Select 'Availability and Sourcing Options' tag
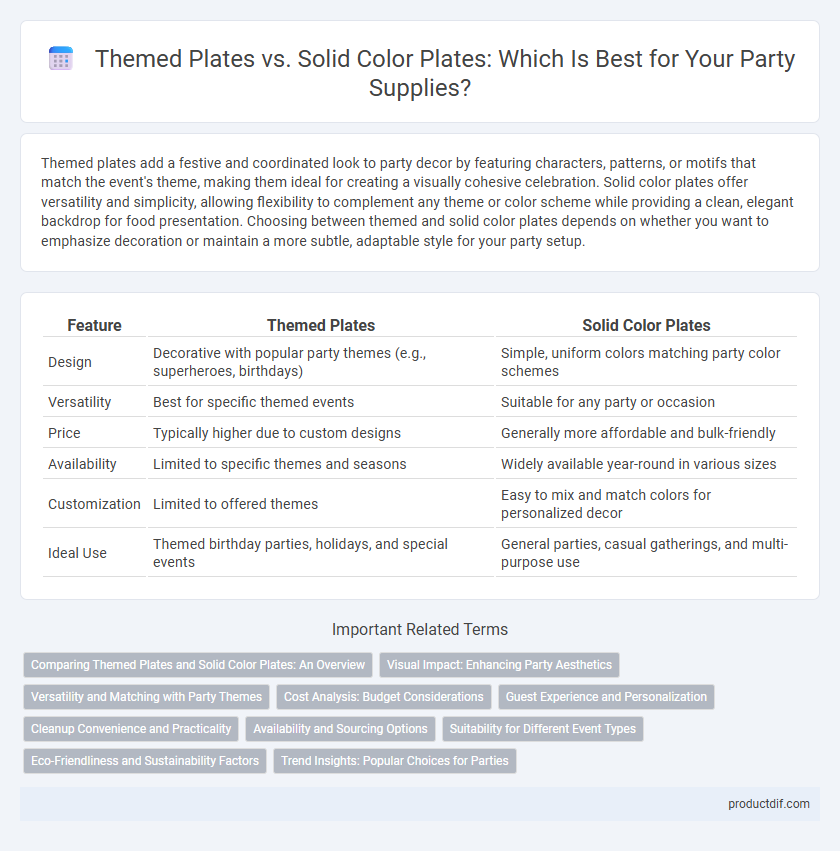 point(340,729)
